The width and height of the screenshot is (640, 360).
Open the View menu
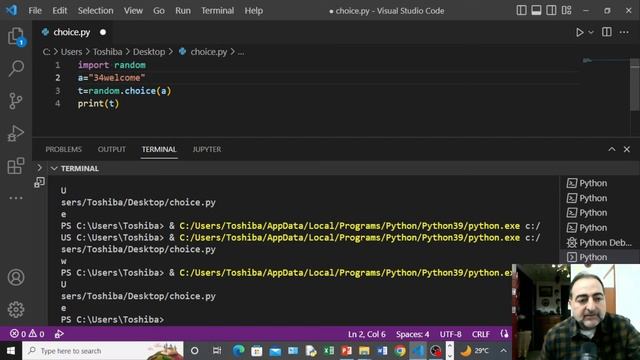click(x=133, y=11)
